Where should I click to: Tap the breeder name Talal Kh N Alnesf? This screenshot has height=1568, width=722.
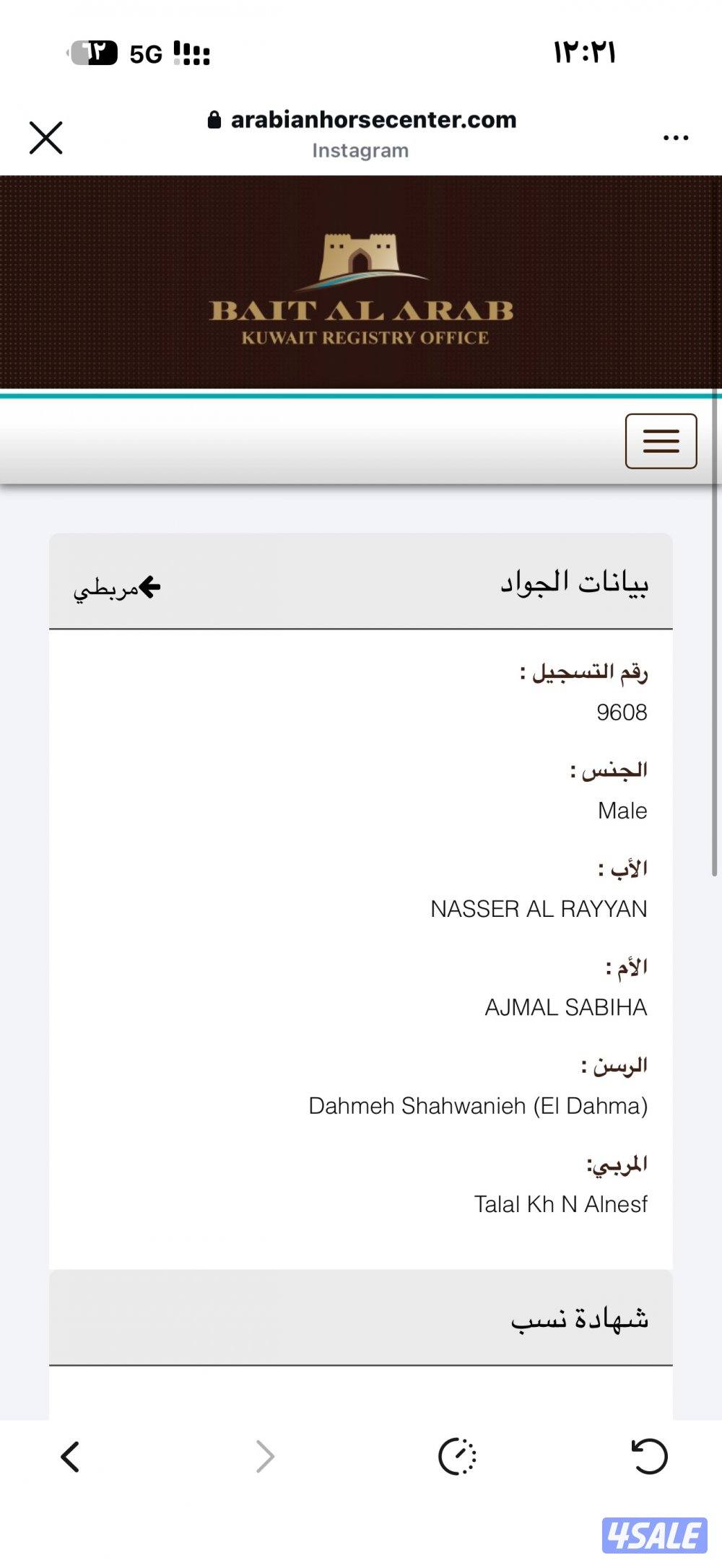tap(562, 1204)
